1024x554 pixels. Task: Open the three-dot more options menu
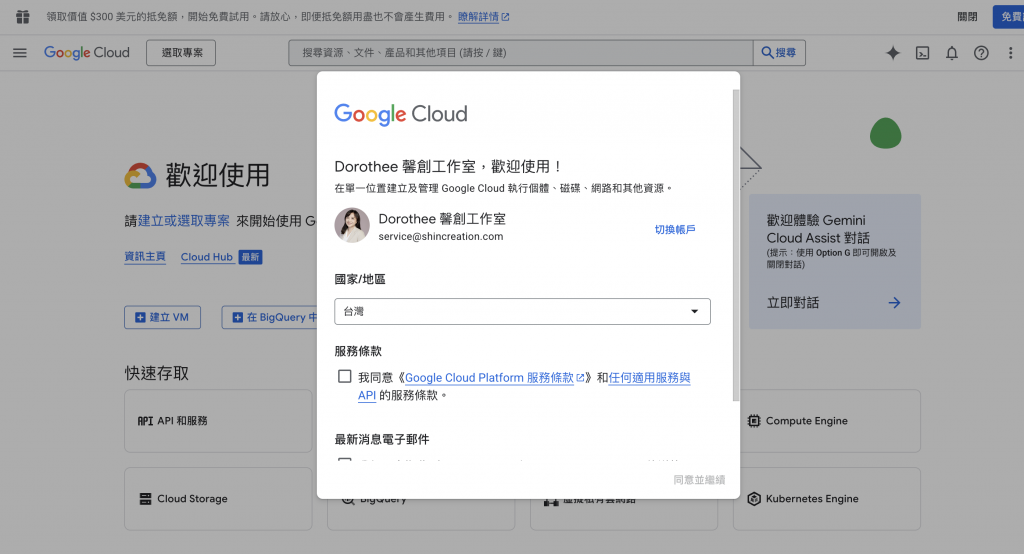(1010, 53)
